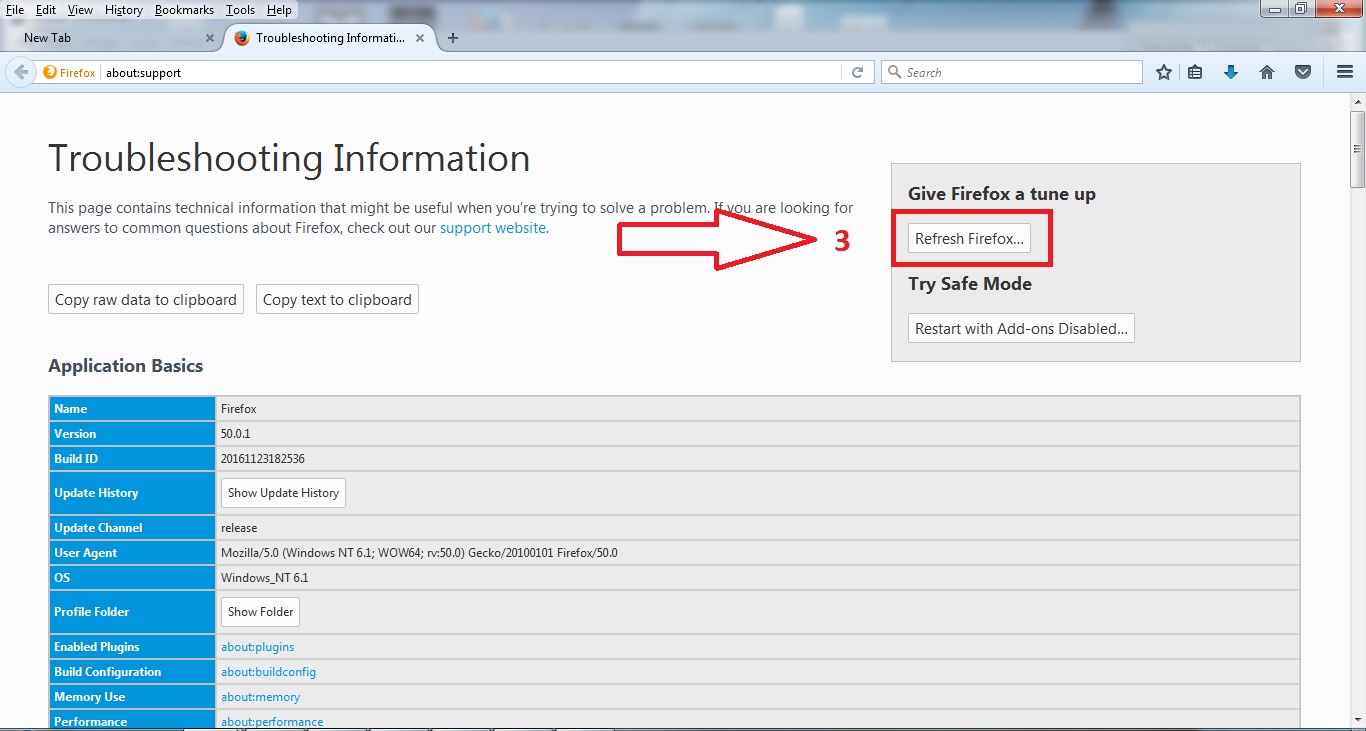Click the Update History row label
Viewport: 1366px width, 731px height.
[133, 492]
